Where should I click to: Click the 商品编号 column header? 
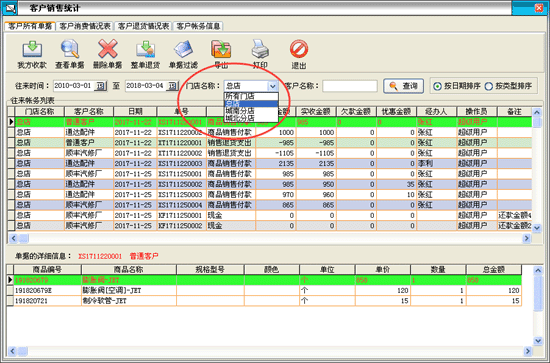(47, 269)
